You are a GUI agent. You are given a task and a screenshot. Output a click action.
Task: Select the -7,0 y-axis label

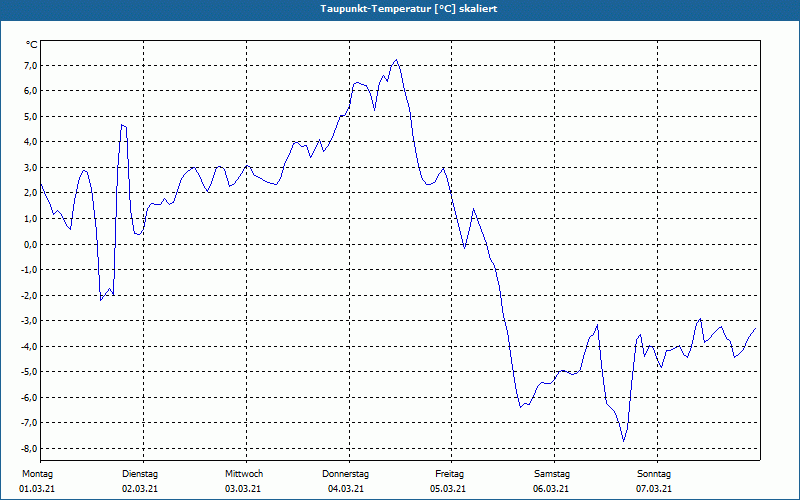coord(29,423)
